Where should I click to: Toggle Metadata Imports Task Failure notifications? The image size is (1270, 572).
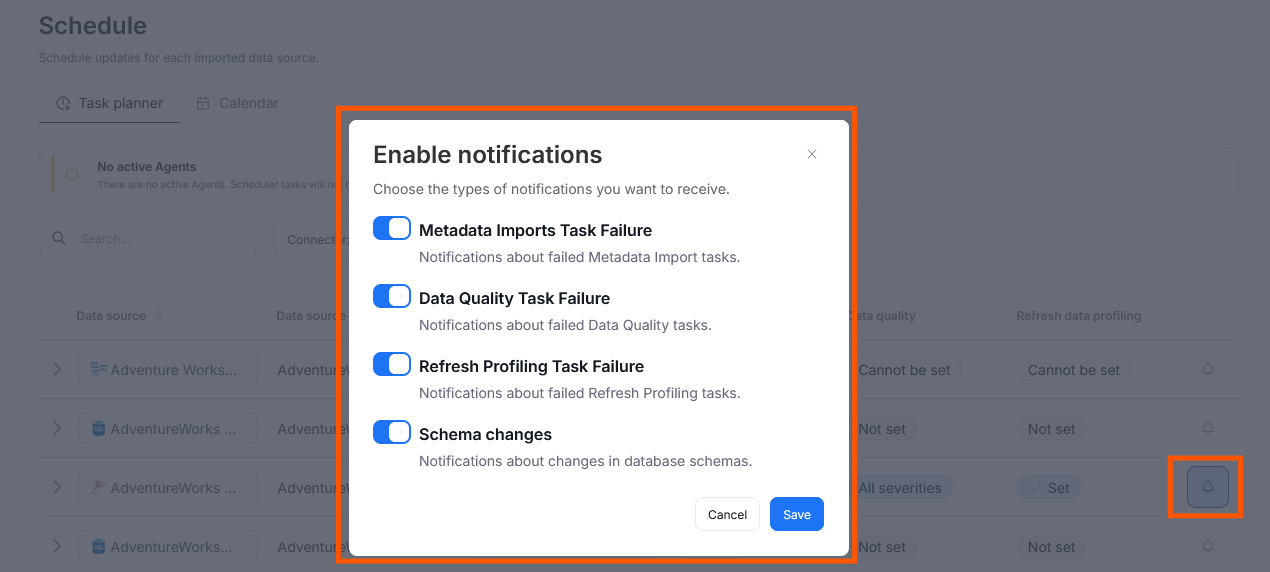pyautogui.click(x=392, y=229)
